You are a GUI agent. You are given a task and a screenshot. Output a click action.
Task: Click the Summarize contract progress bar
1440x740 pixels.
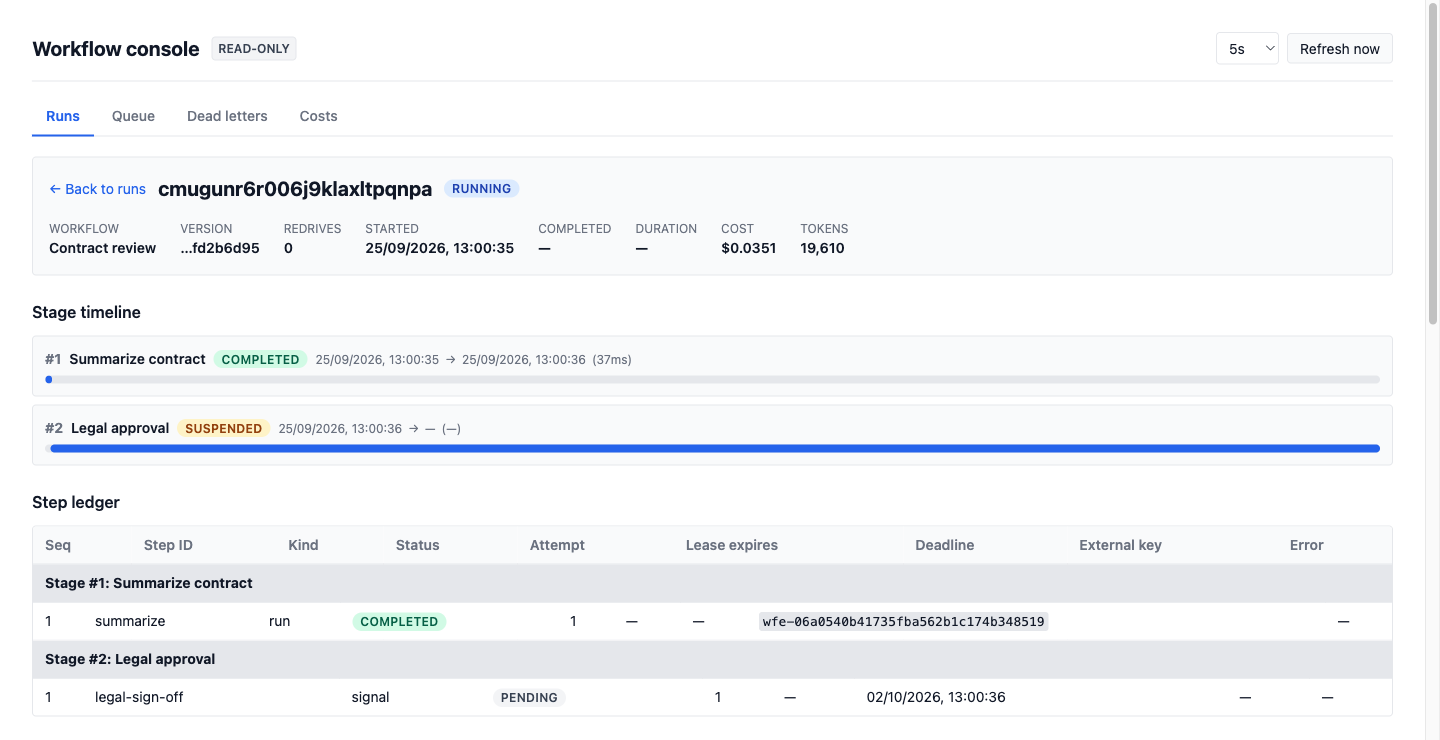712,380
